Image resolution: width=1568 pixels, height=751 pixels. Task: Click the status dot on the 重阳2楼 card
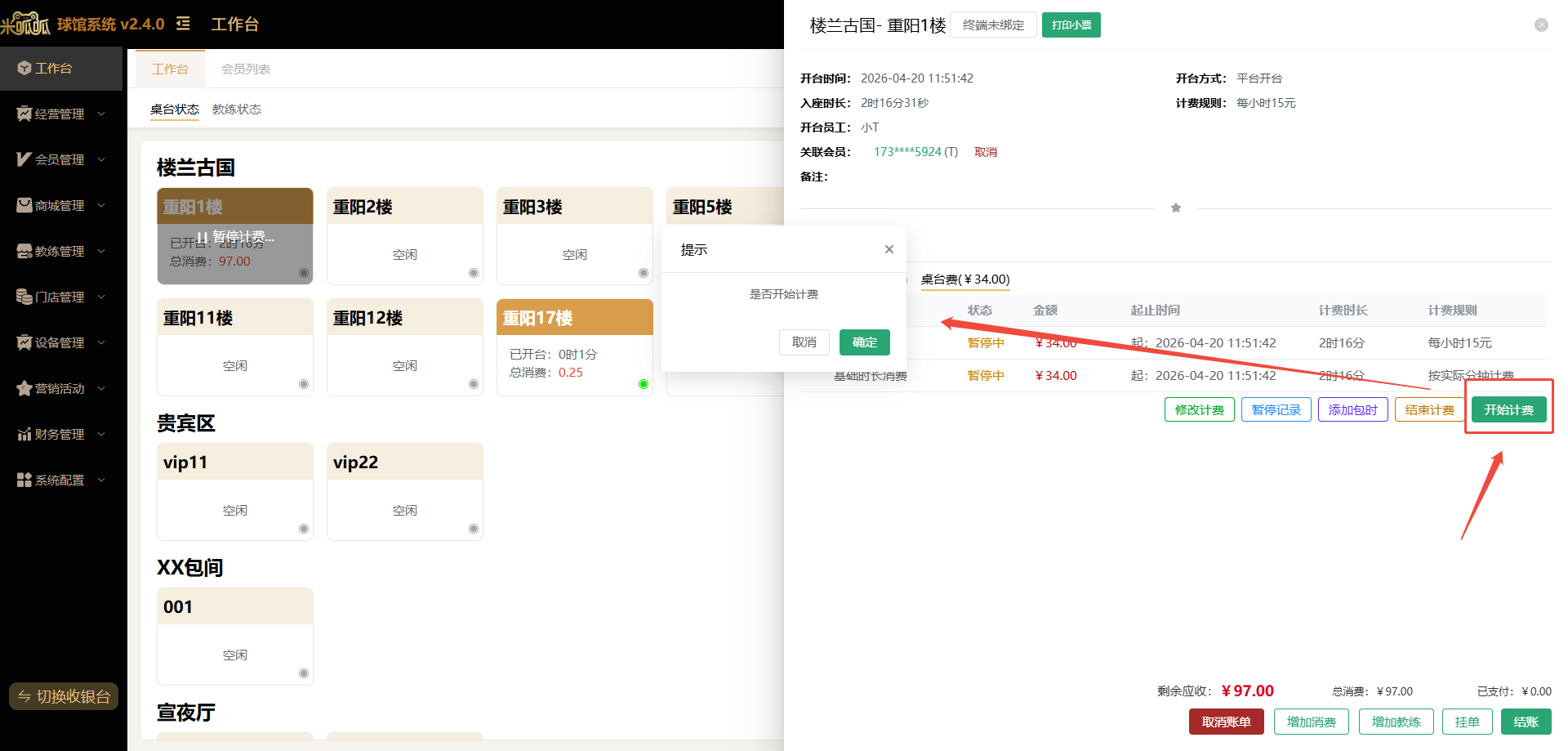(474, 273)
